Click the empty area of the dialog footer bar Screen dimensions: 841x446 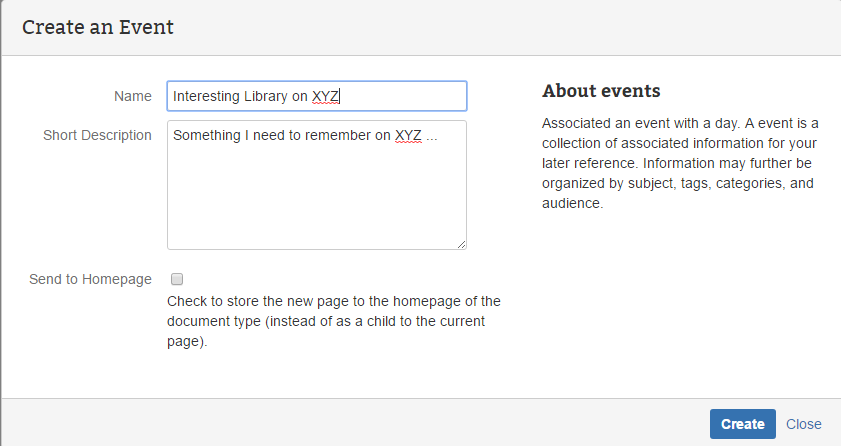click(x=350, y=423)
